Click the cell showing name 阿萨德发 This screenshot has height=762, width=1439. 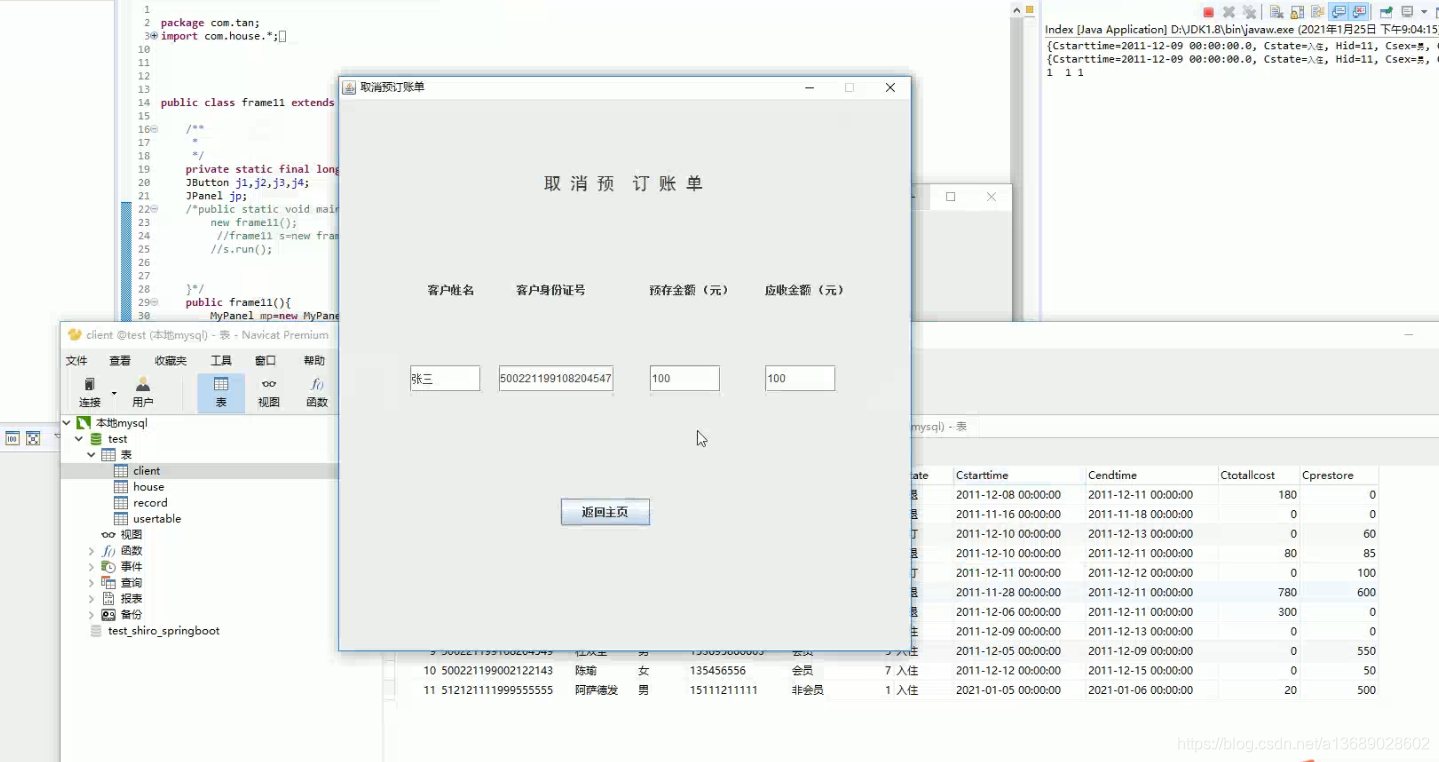click(x=597, y=690)
